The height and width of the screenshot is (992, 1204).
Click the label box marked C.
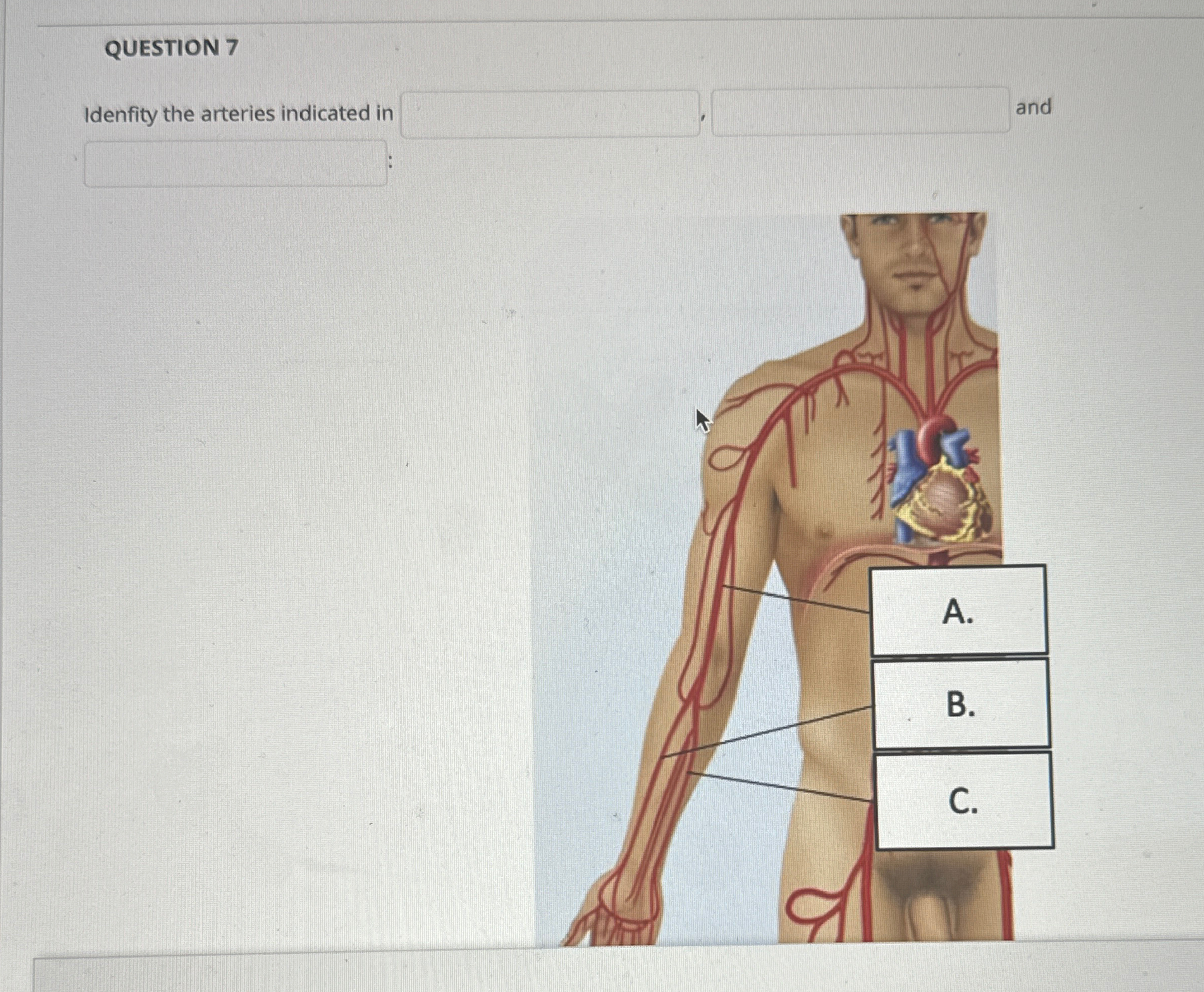coord(964,801)
